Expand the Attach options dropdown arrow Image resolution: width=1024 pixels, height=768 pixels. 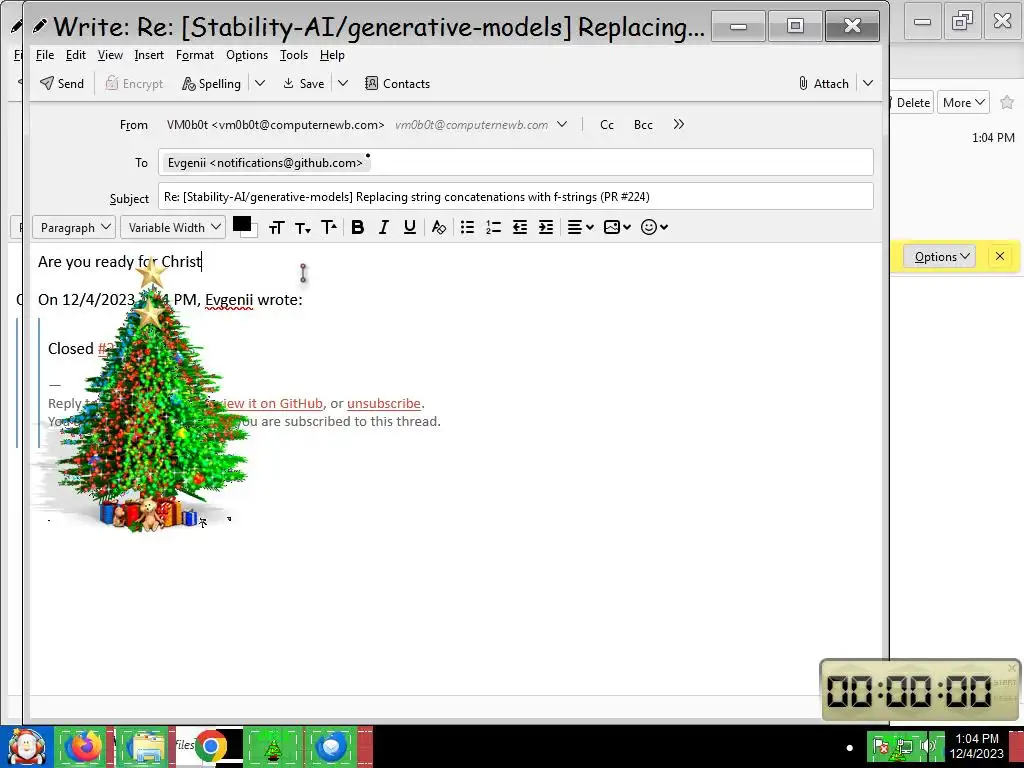868,84
